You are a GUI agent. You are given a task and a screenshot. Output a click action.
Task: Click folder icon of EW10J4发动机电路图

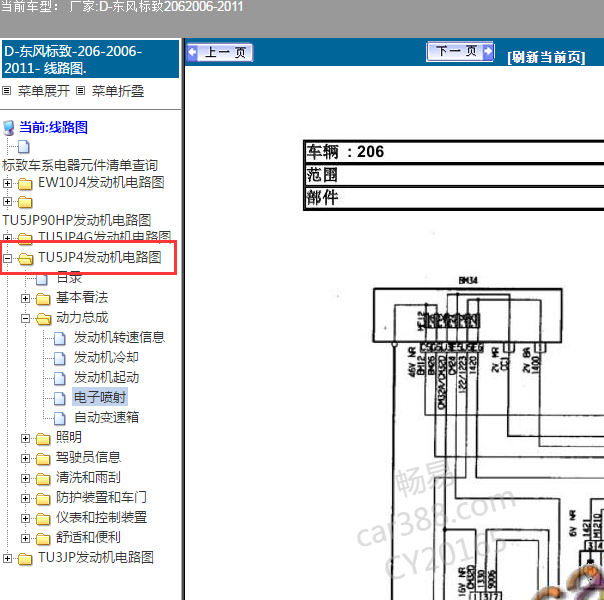(25, 184)
